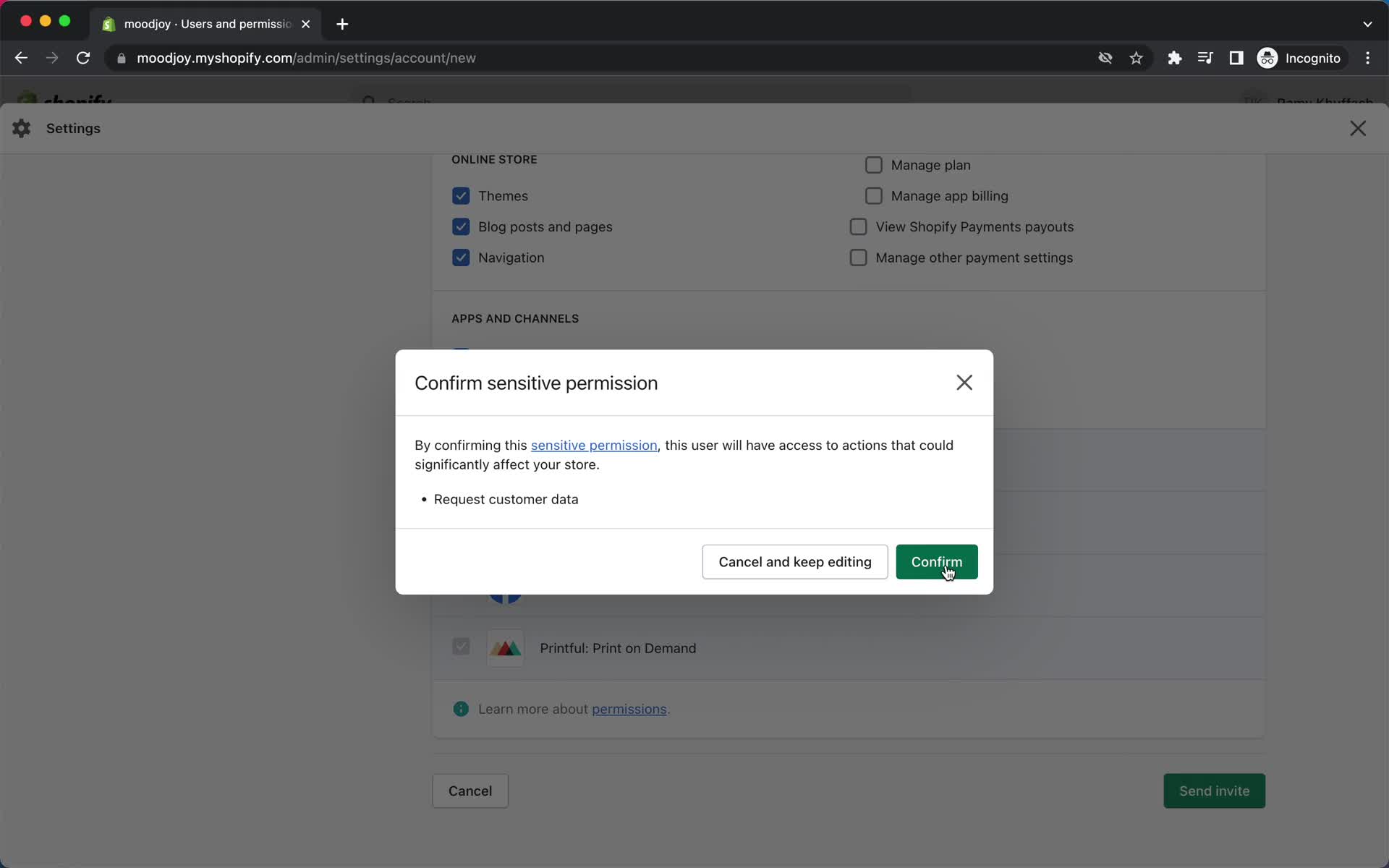Click the Printful app logo
The width and height of the screenshot is (1389, 868).
(x=506, y=648)
